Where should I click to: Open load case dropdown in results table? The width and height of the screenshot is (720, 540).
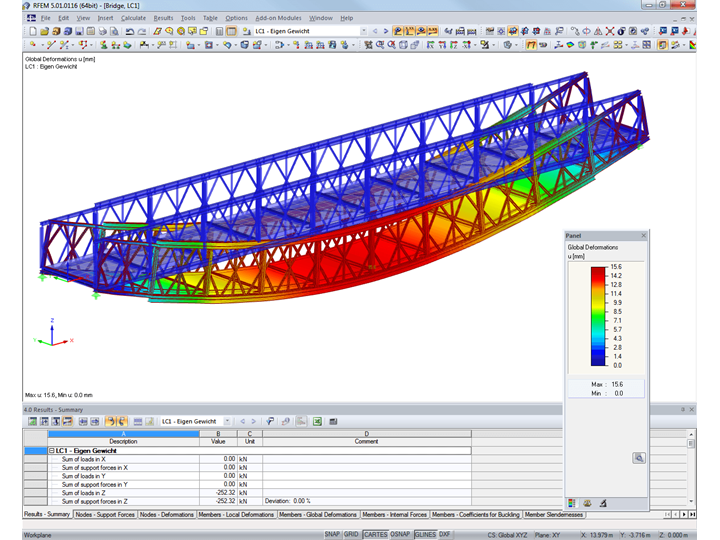[227, 422]
